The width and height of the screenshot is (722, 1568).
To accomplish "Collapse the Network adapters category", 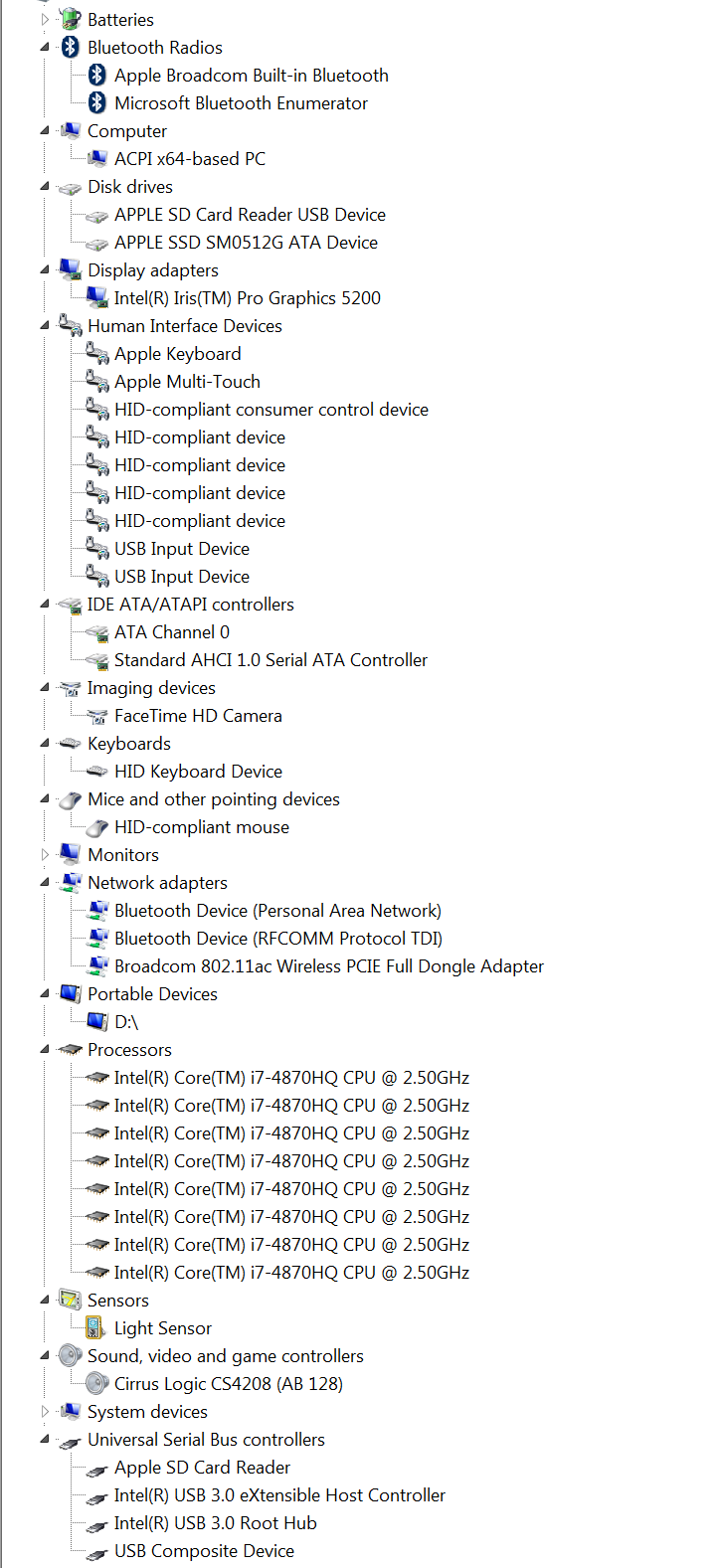I will pos(45,883).
